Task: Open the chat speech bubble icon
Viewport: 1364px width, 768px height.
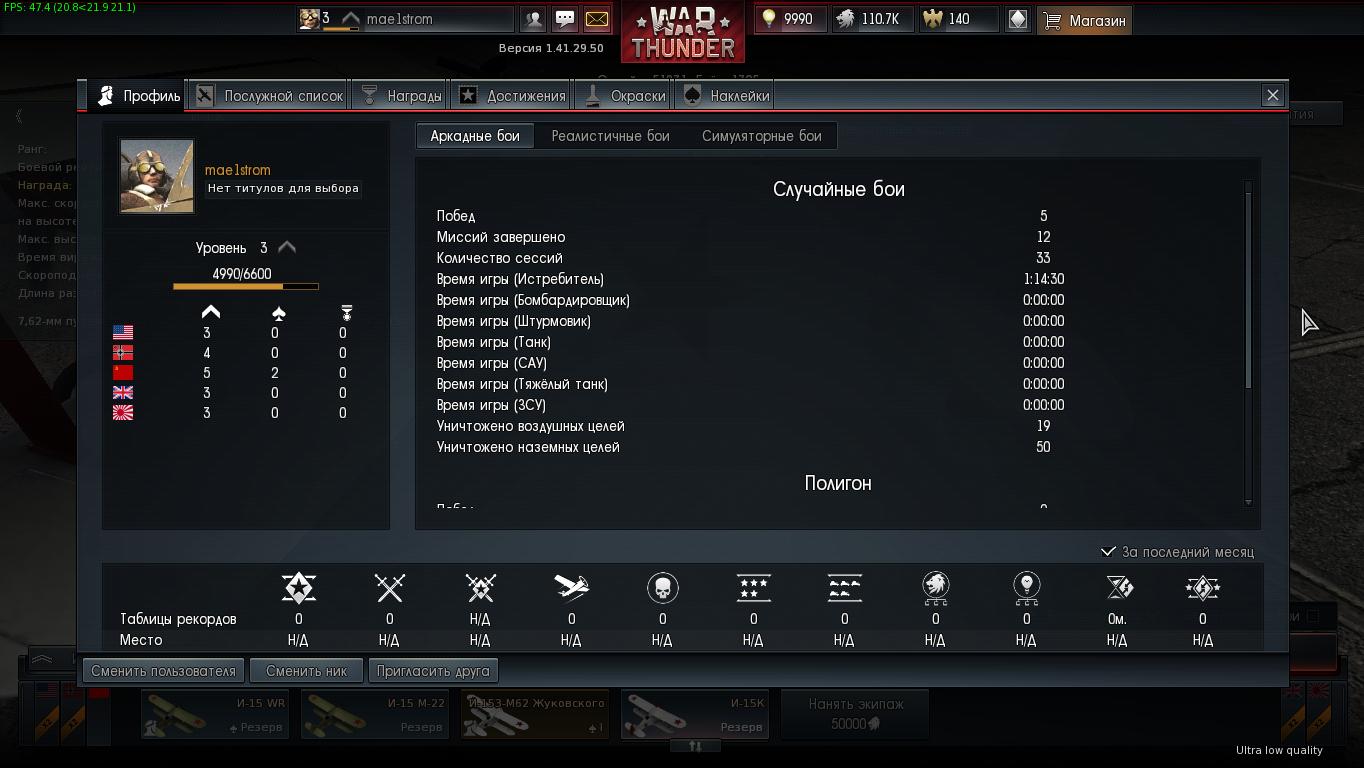Action: click(565, 19)
